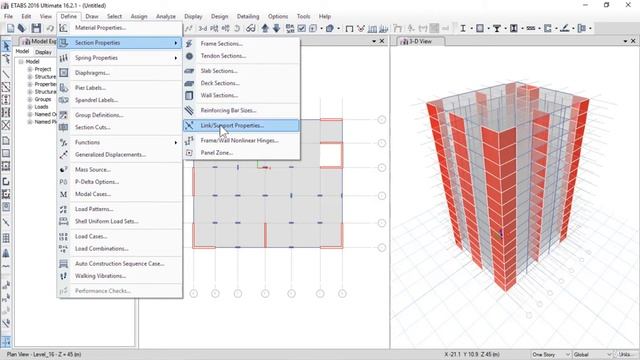The width and height of the screenshot is (640, 360).
Task: Move up in story list arrow
Action: (265, 28)
